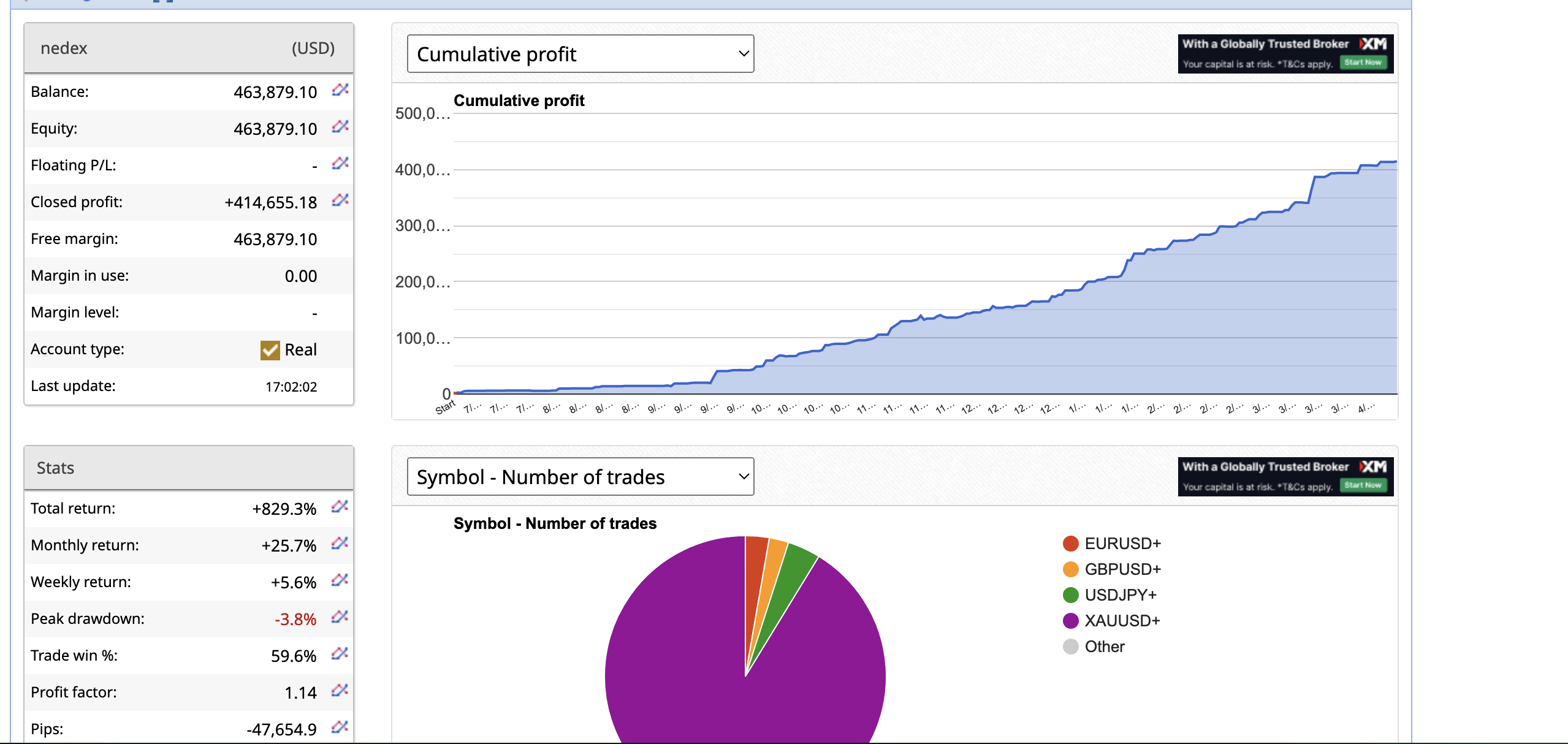The width and height of the screenshot is (1568, 744).
Task: Open the Cumulative profit chart selector dropdown
Action: point(579,53)
